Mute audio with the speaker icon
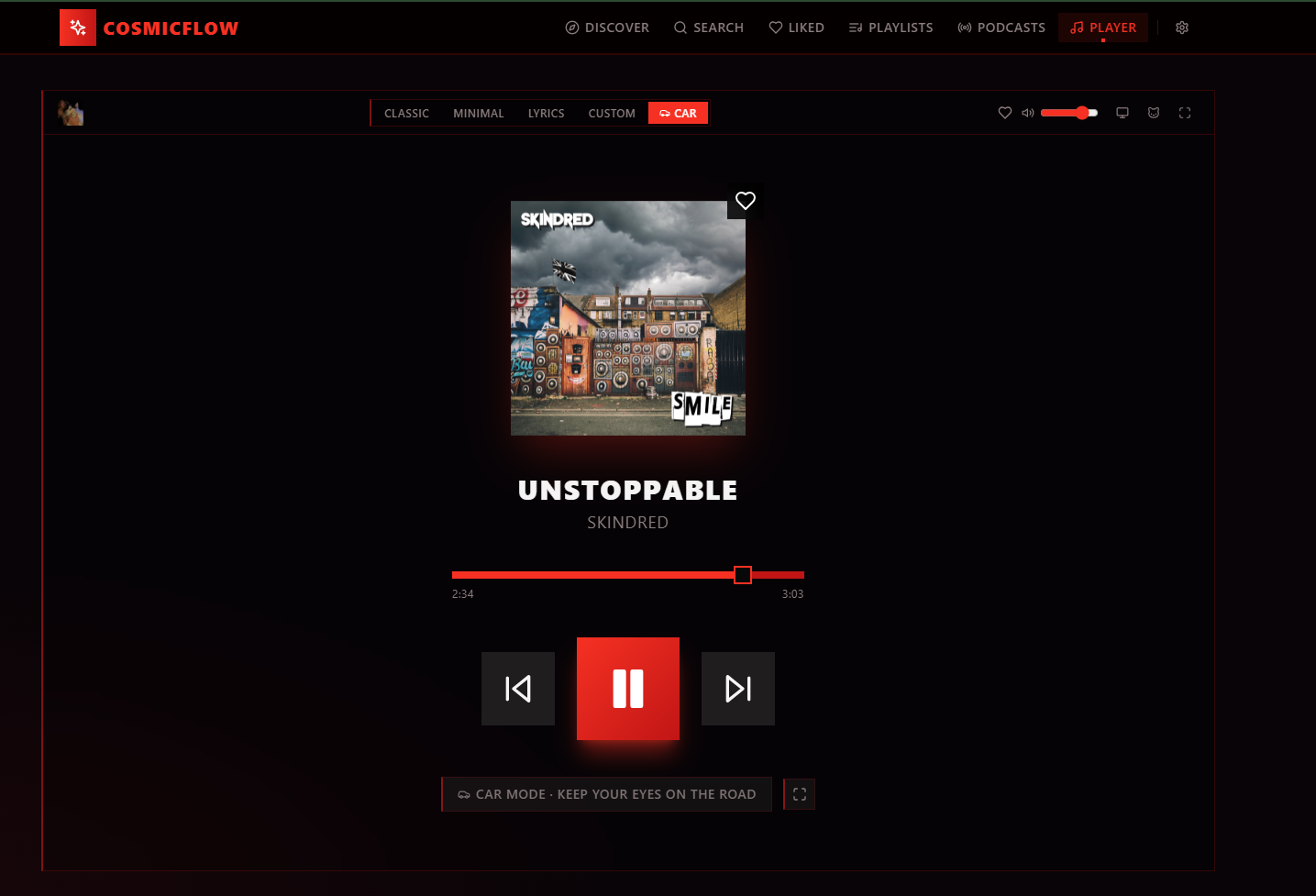The height and width of the screenshot is (896, 1316). [1028, 113]
